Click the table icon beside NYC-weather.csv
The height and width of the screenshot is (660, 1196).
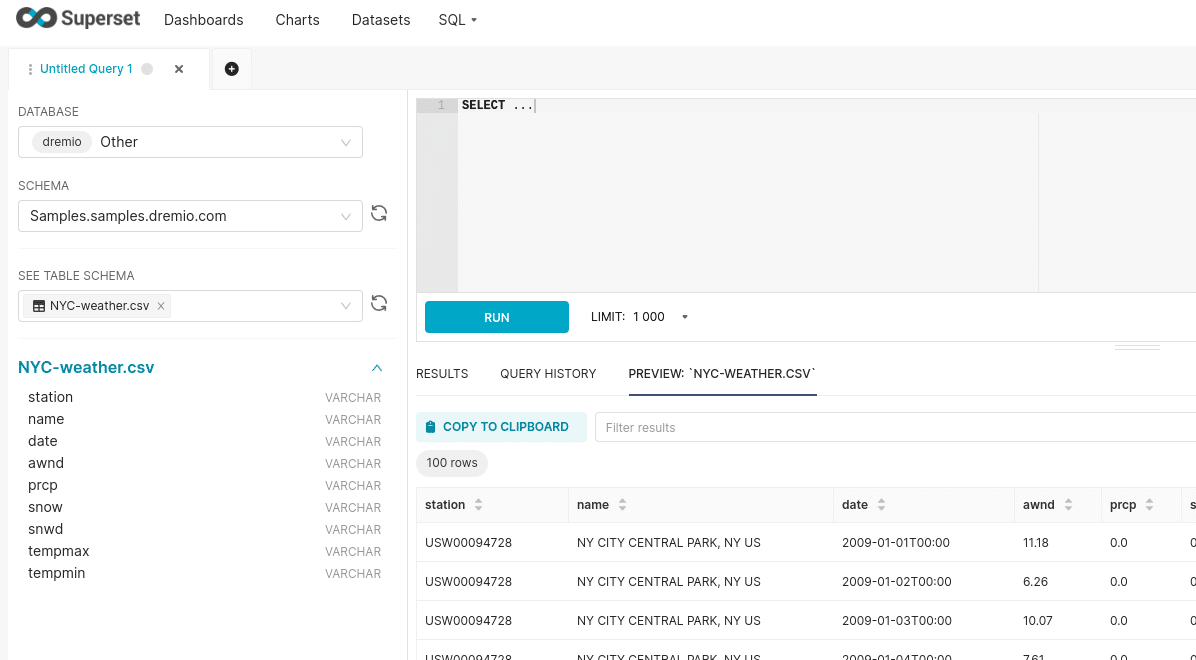tap(37, 305)
